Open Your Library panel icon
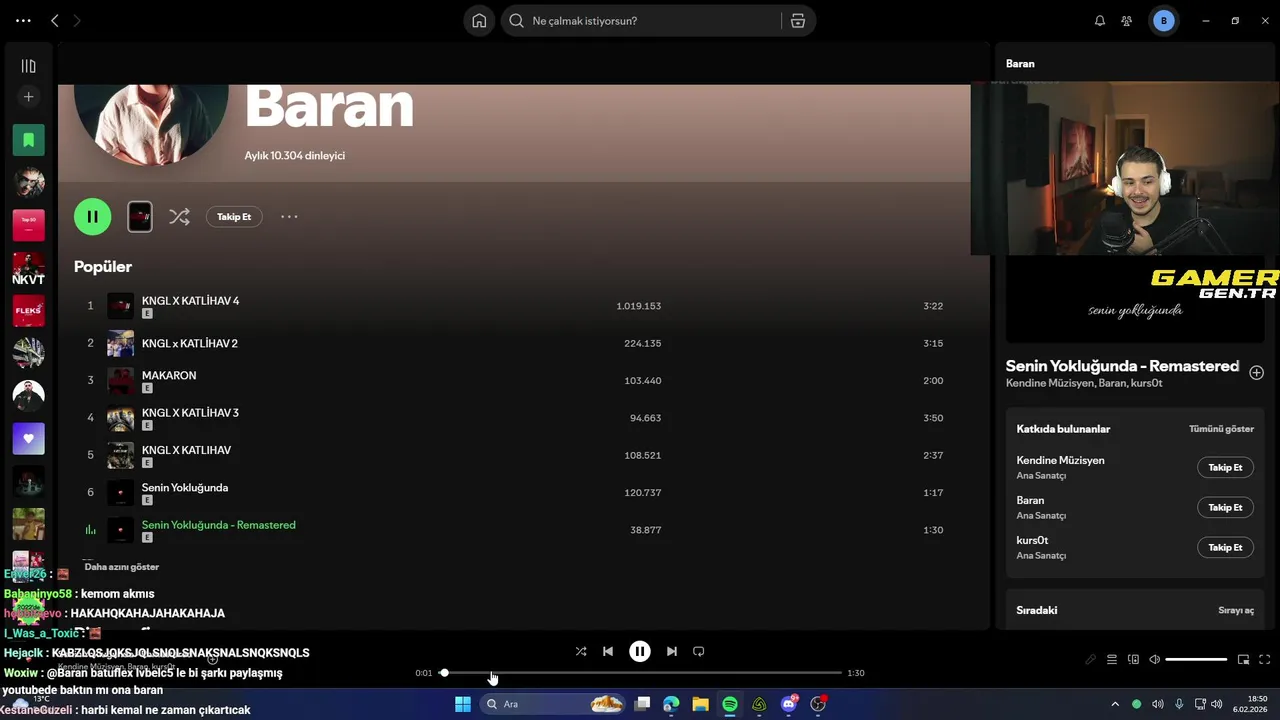 click(x=28, y=66)
